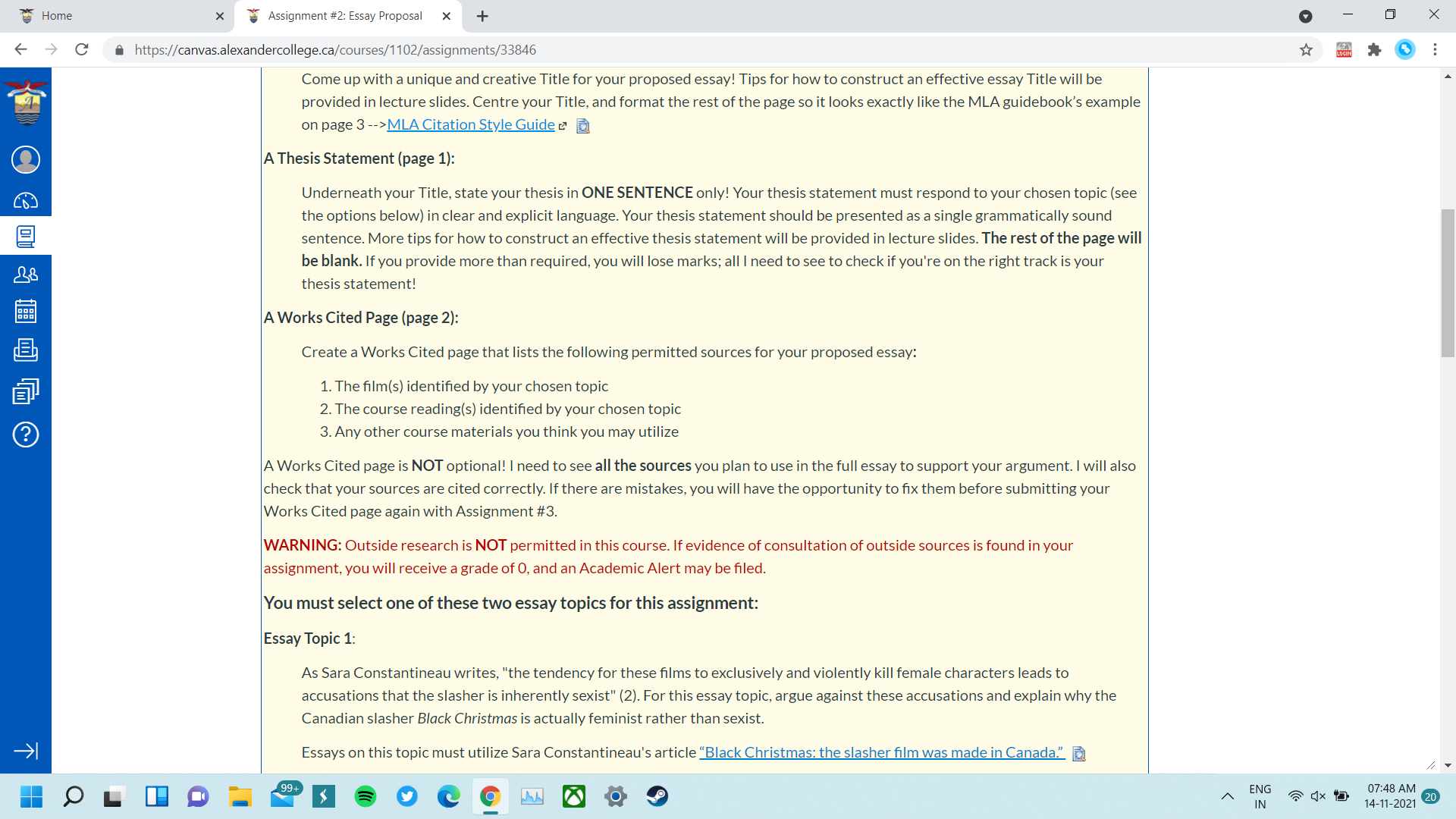Expand the Canvas navigation sidebar arrow

(26, 751)
